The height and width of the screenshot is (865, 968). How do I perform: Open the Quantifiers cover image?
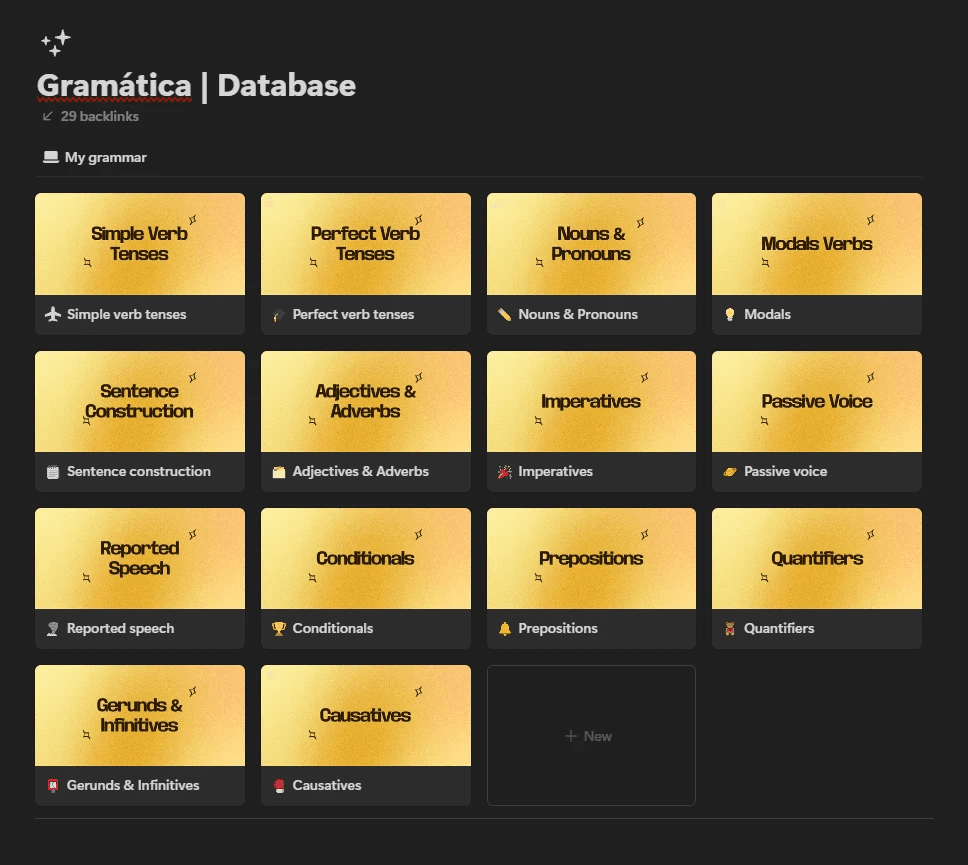click(x=817, y=558)
